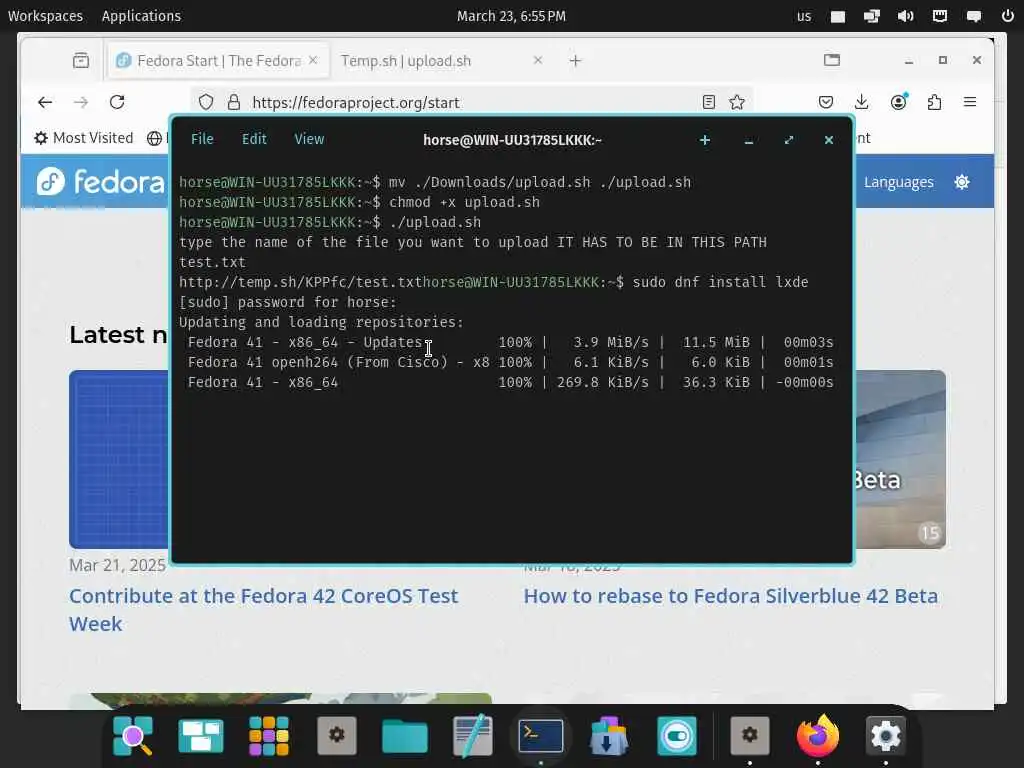Viewport: 1024px width, 768px height.
Task: Open Contribute at Fedora 42 CoreOS Test Week article
Action: [x=264, y=610]
